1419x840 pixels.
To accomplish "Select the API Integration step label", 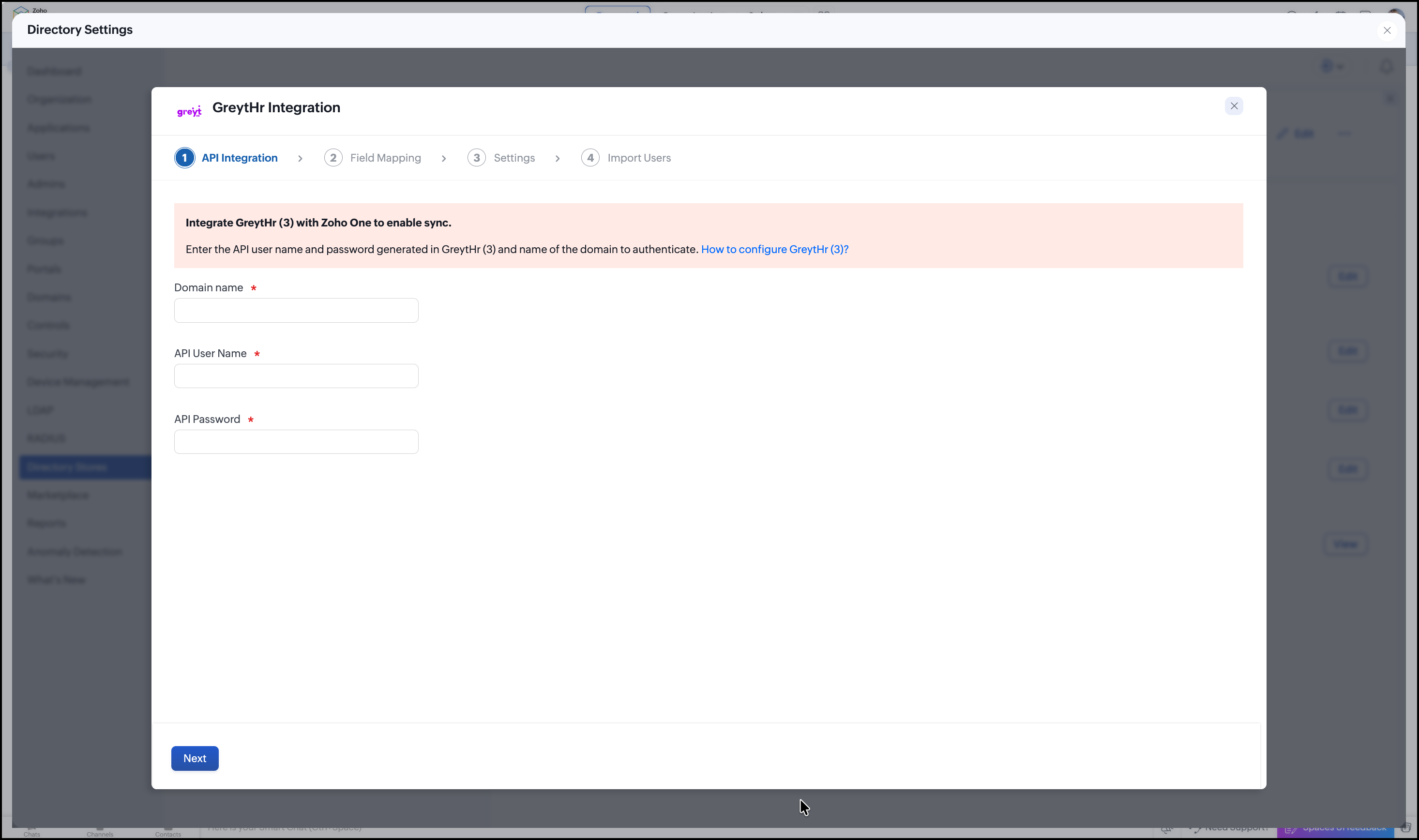I will (x=240, y=158).
